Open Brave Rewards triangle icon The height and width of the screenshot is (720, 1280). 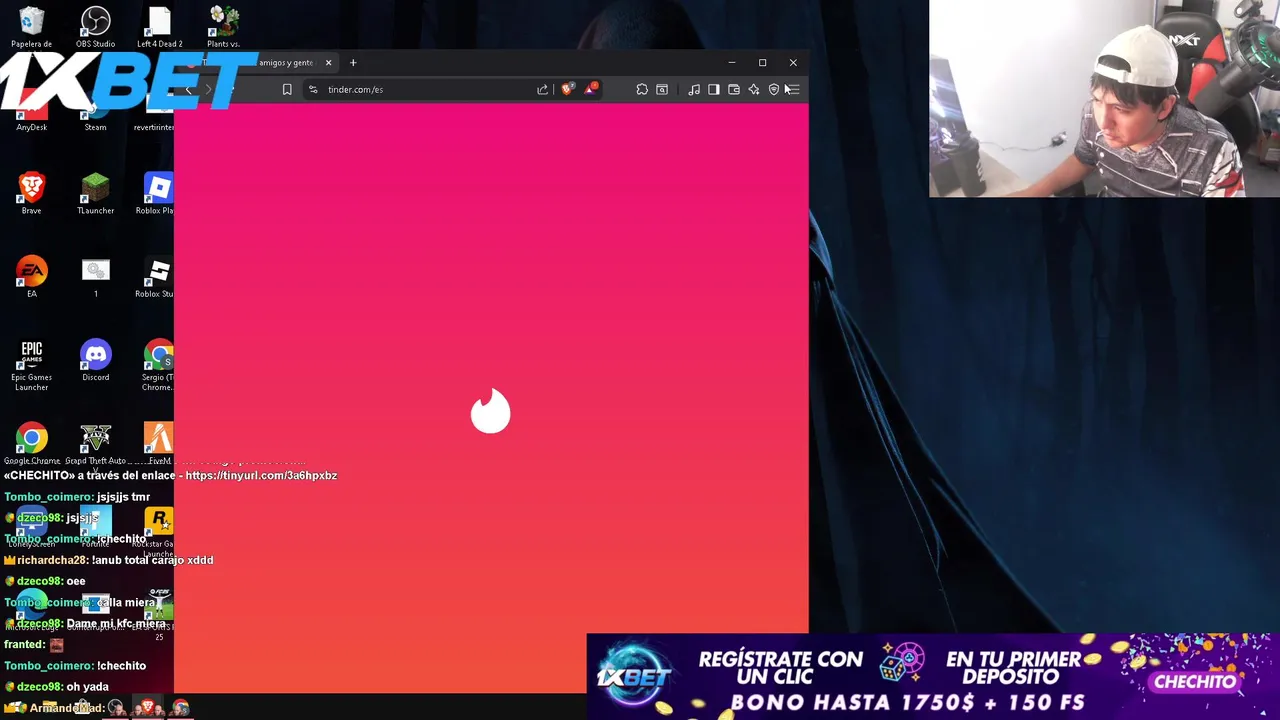click(x=590, y=89)
